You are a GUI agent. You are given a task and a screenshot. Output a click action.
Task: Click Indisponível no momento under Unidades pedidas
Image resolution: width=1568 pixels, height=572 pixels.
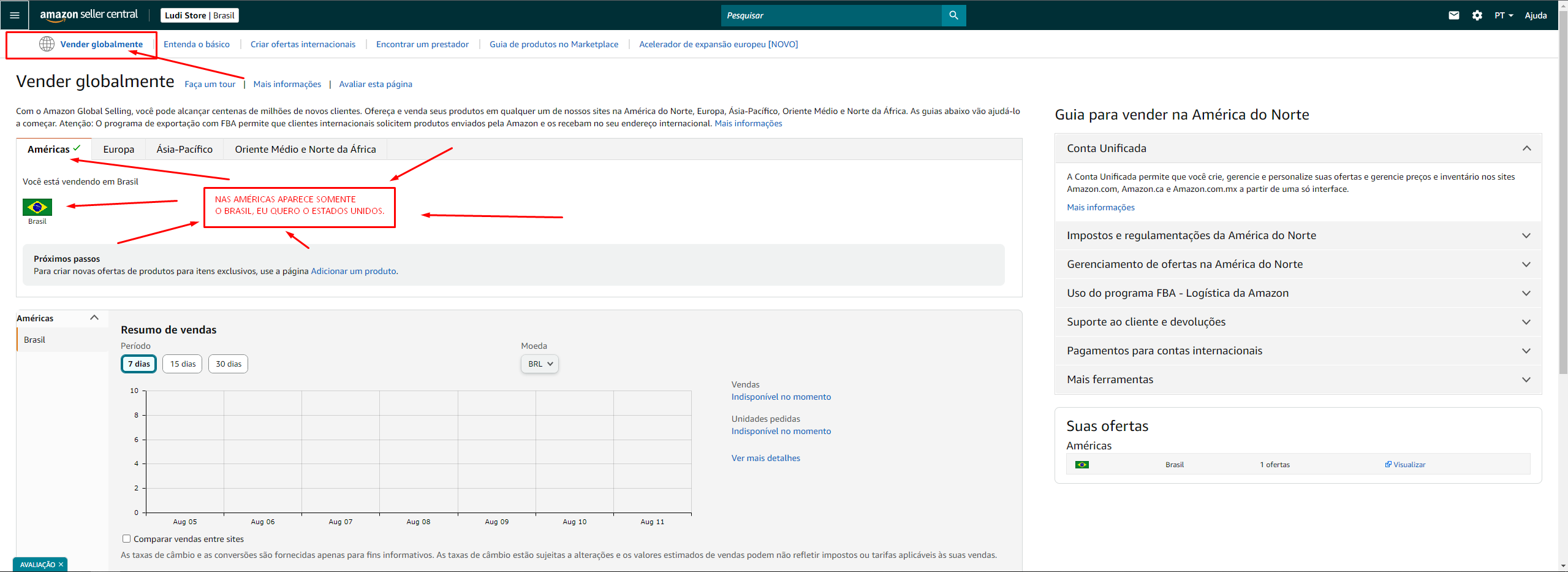[781, 431]
